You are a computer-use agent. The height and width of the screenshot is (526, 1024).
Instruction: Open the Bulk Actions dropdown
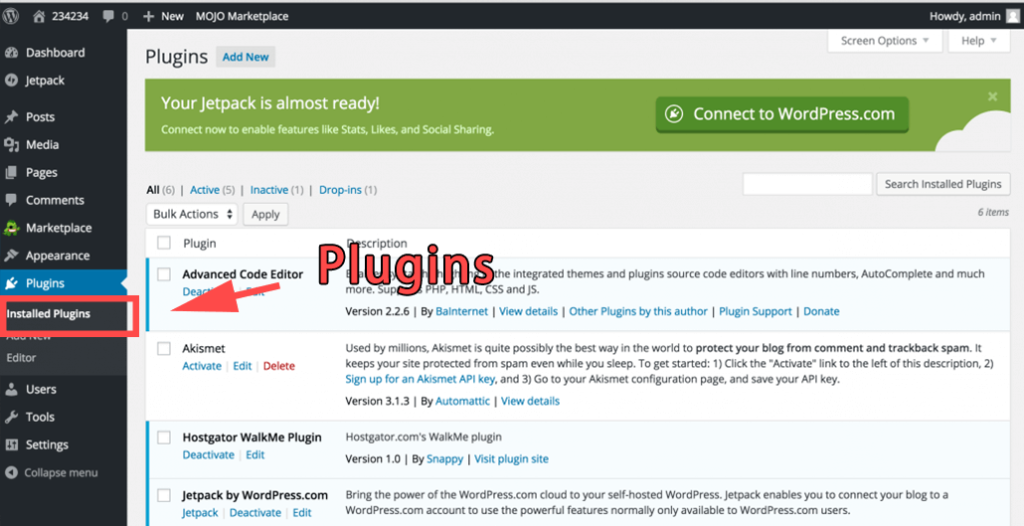(192, 214)
